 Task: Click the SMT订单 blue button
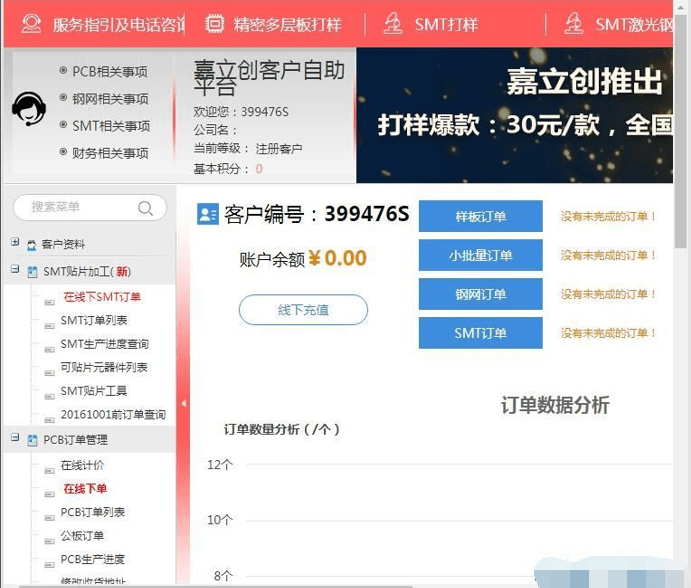pyautogui.click(x=480, y=333)
